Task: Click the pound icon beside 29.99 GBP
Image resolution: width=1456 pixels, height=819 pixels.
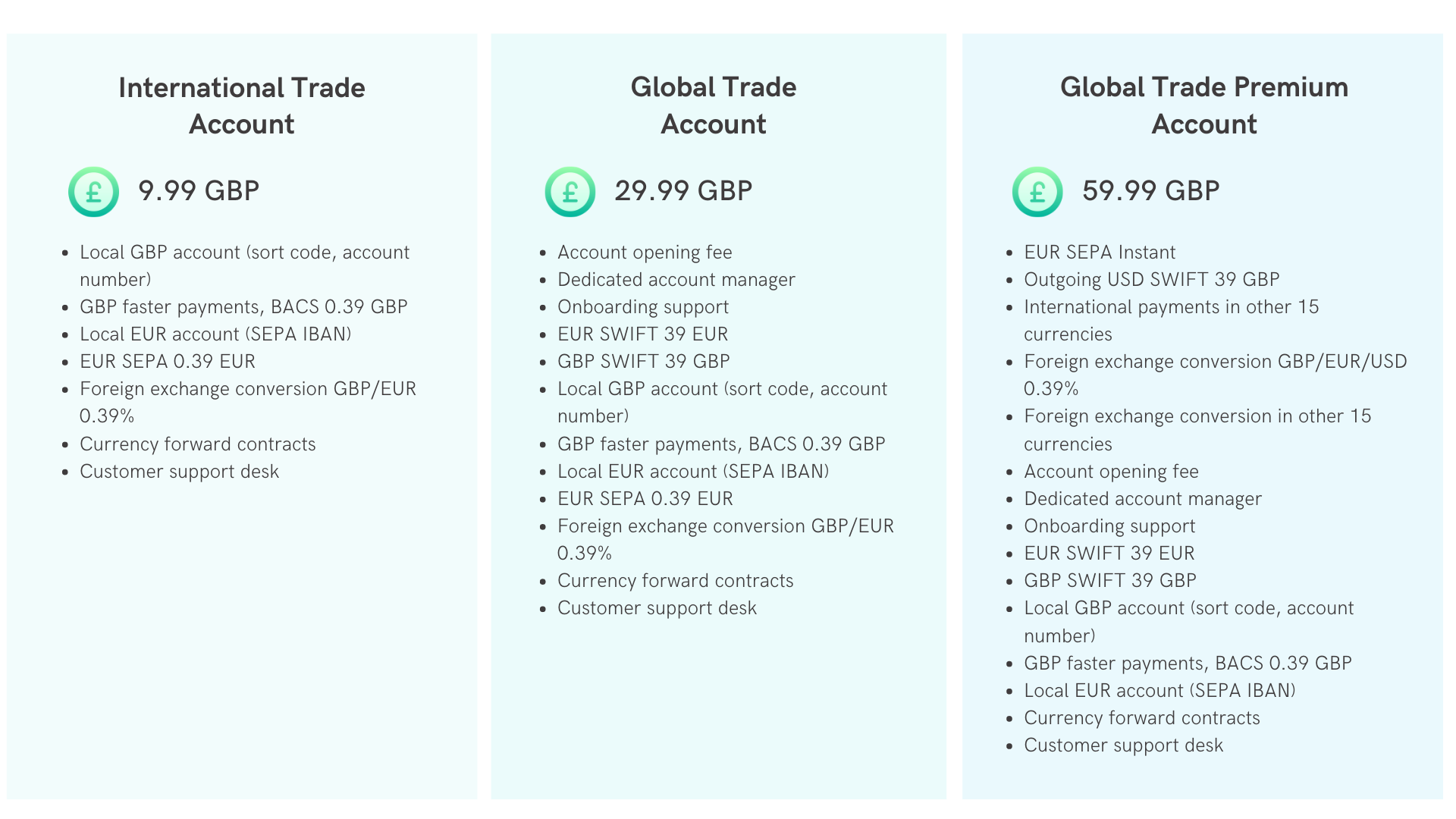Action: point(570,192)
